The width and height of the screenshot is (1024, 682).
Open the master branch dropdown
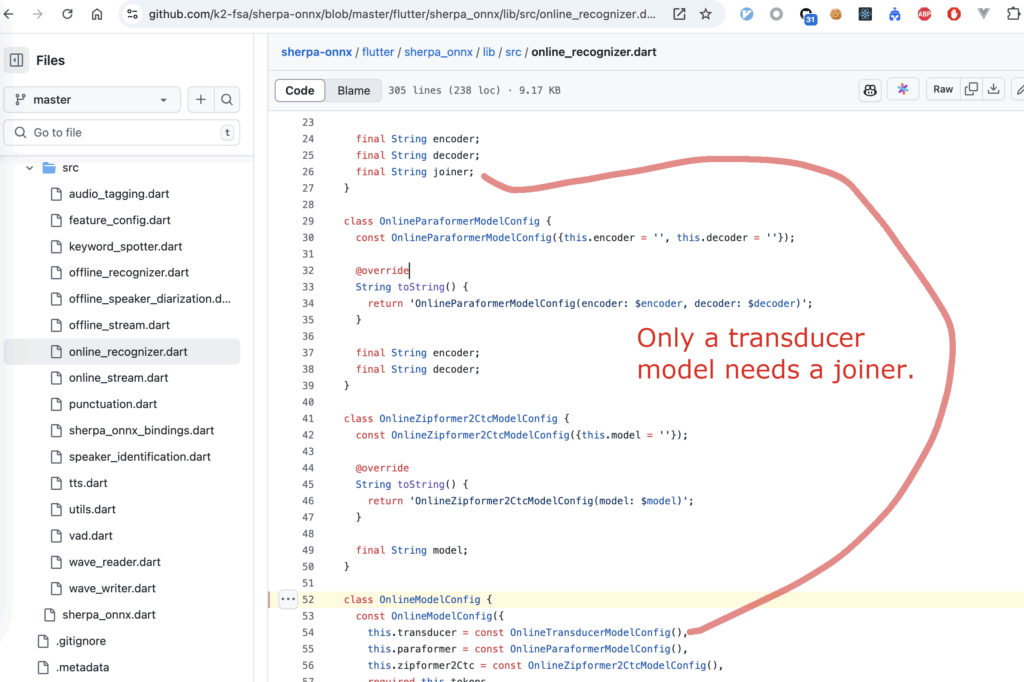[x=92, y=99]
